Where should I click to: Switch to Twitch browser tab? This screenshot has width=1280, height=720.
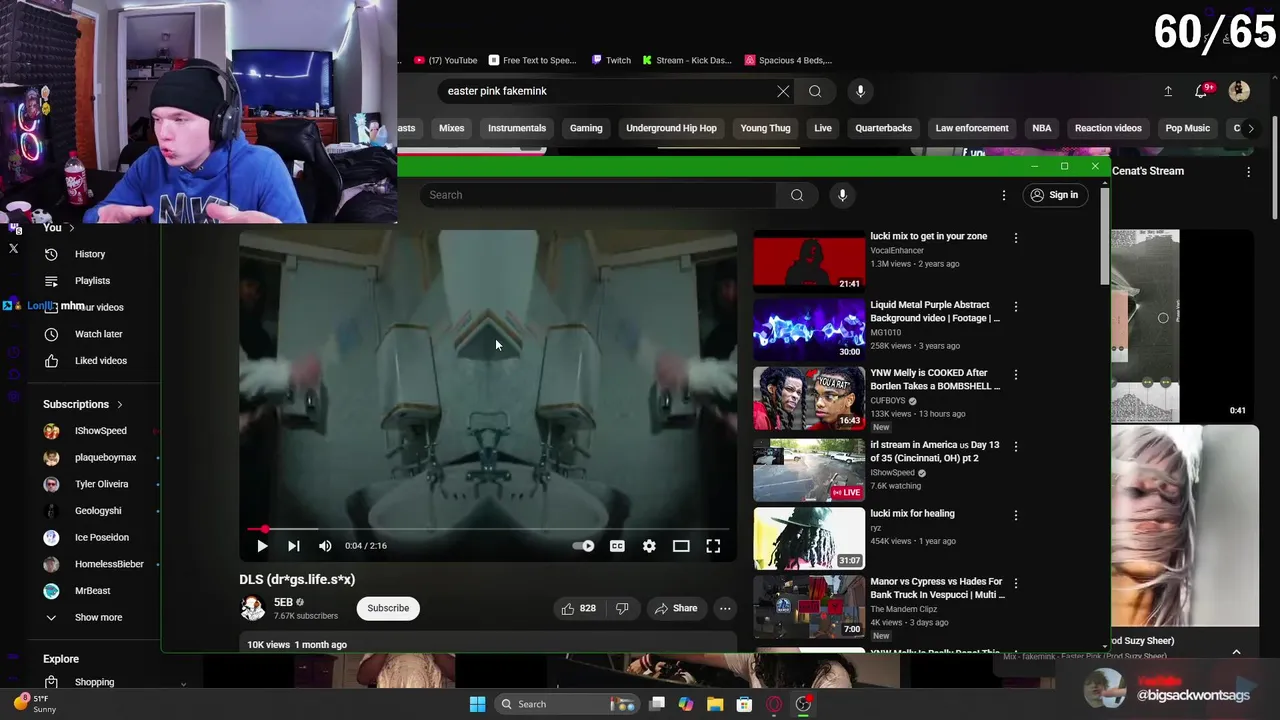(611, 60)
